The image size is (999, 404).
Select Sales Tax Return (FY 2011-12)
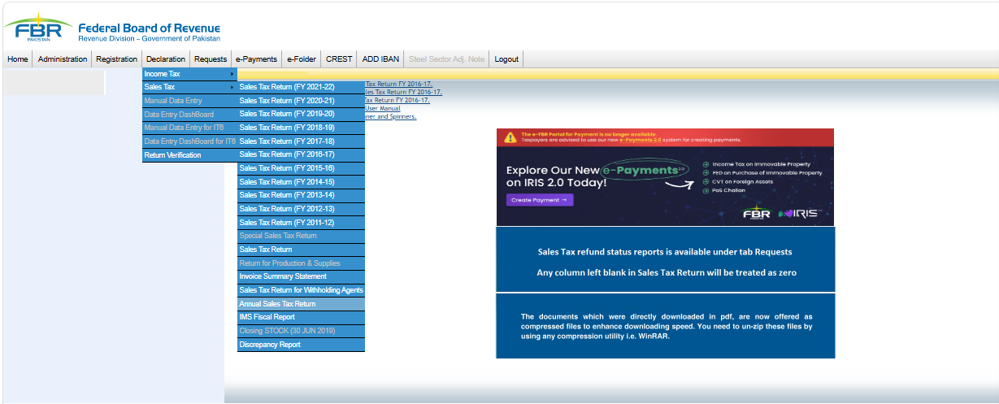click(x=301, y=223)
